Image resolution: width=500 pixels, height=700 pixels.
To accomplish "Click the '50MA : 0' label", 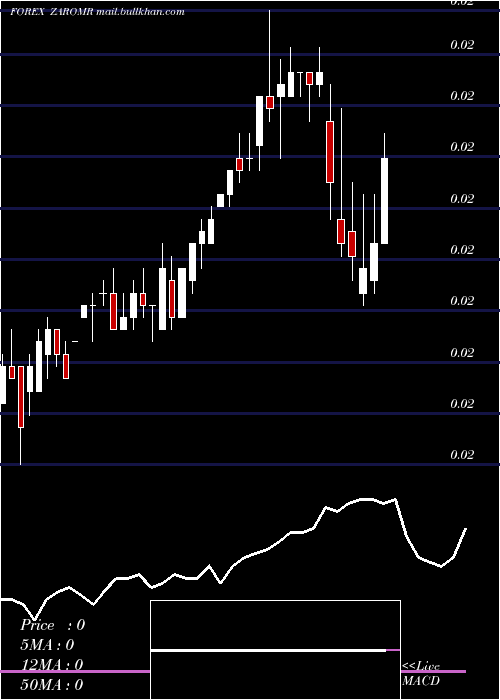I will (x=52, y=684).
